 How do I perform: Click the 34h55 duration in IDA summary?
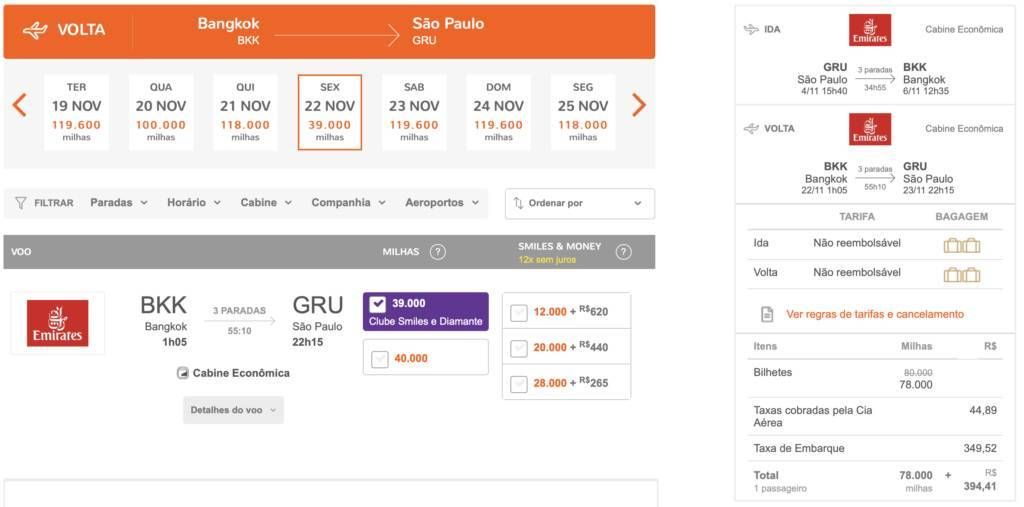pos(875,88)
